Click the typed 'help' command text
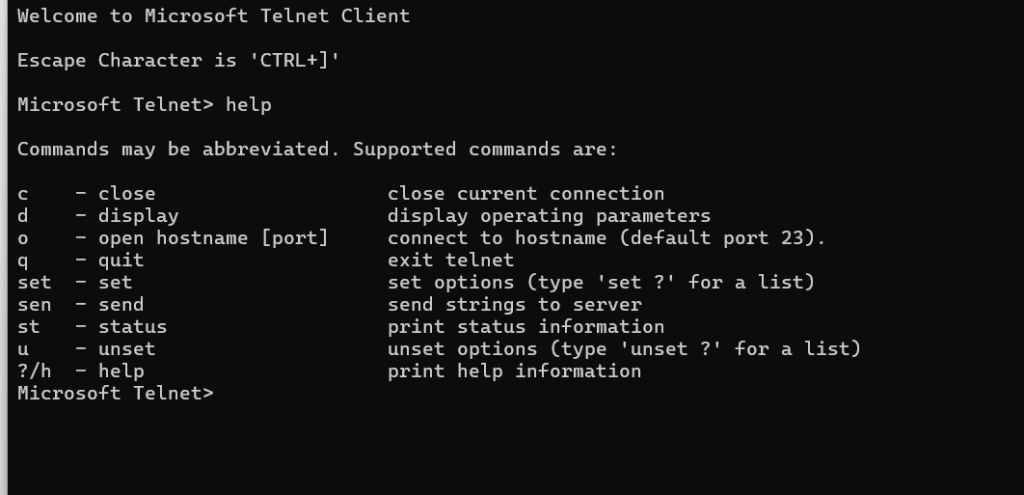 [x=249, y=105]
